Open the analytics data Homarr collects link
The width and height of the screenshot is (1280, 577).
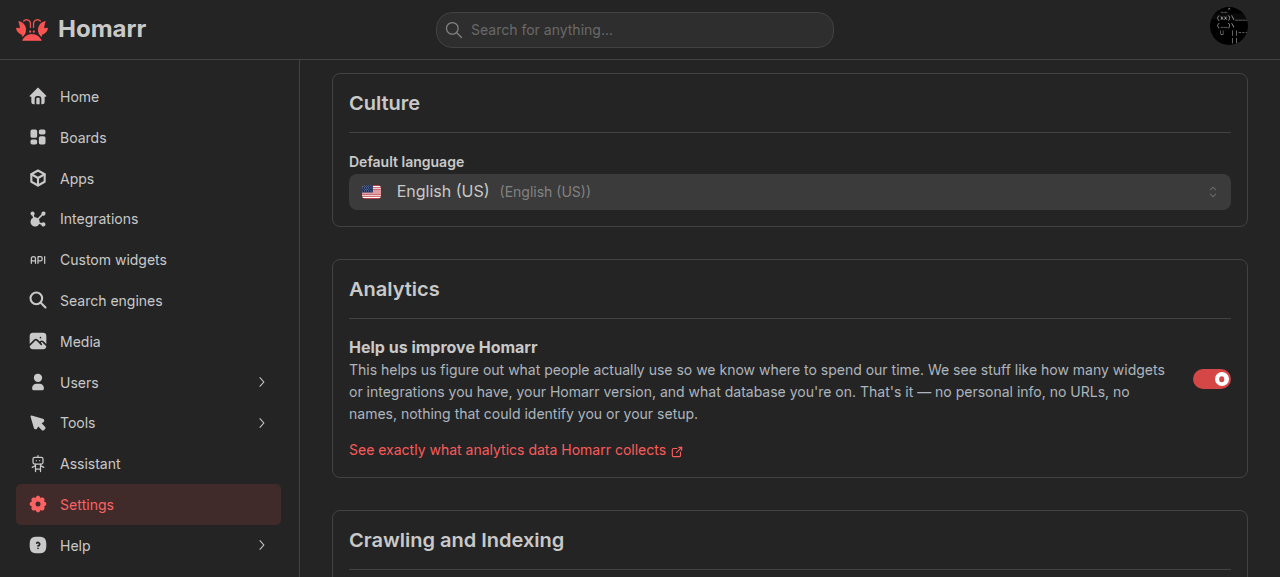pyautogui.click(x=516, y=450)
